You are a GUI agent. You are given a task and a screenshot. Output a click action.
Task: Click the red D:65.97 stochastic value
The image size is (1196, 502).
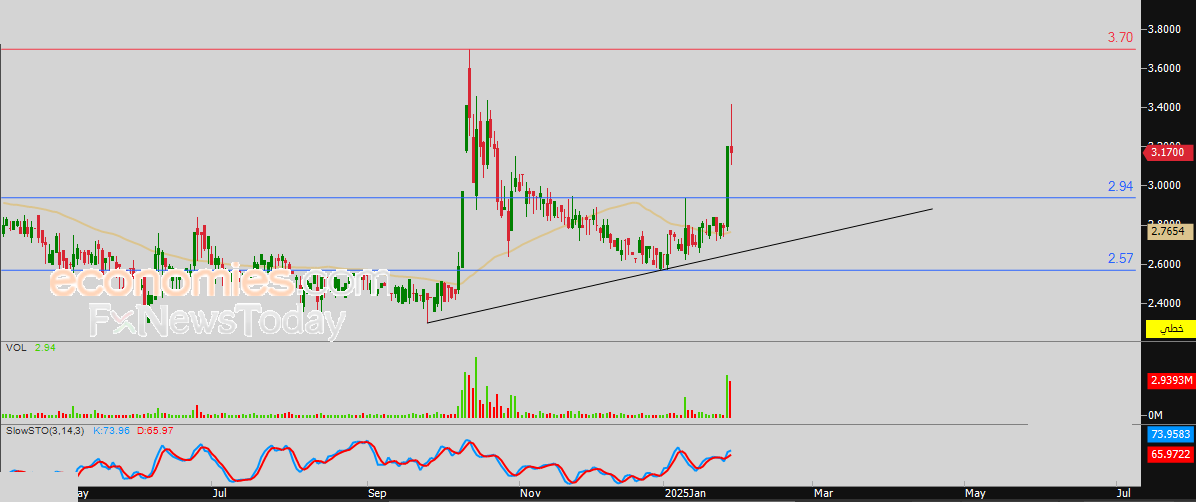(x=155, y=431)
